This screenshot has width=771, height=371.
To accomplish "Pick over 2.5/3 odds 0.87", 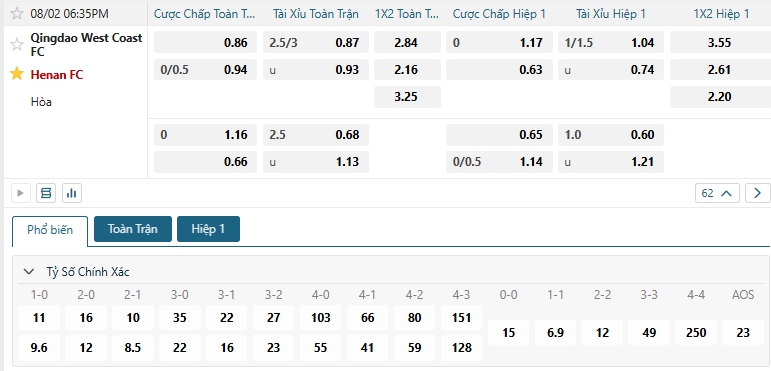I will [x=316, y=42].
